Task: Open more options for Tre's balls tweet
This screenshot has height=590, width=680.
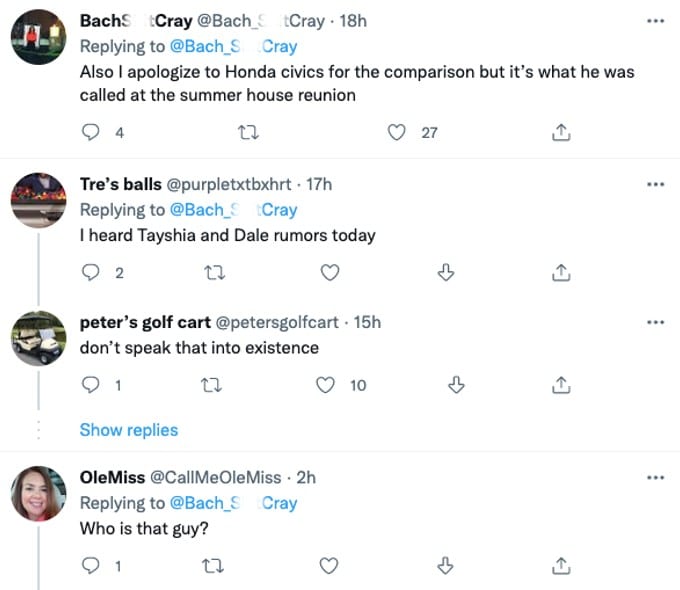Action: tap(655, 184)
